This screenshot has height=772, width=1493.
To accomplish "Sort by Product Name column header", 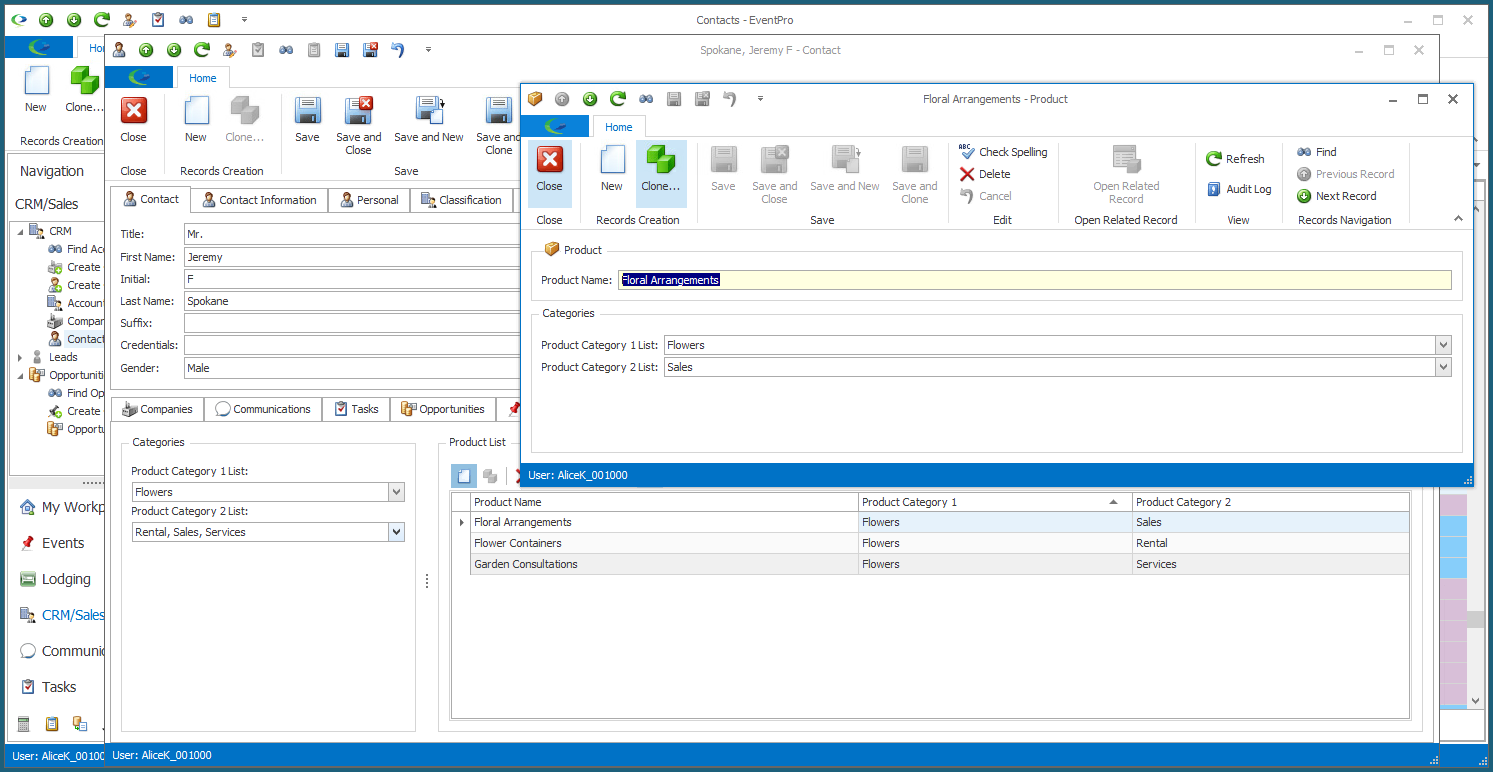I will pos(664,502).
